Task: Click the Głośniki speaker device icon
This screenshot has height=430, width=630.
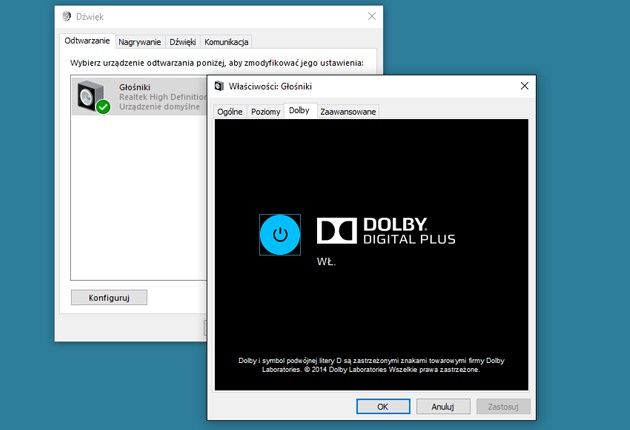Action: click(94, 97)
